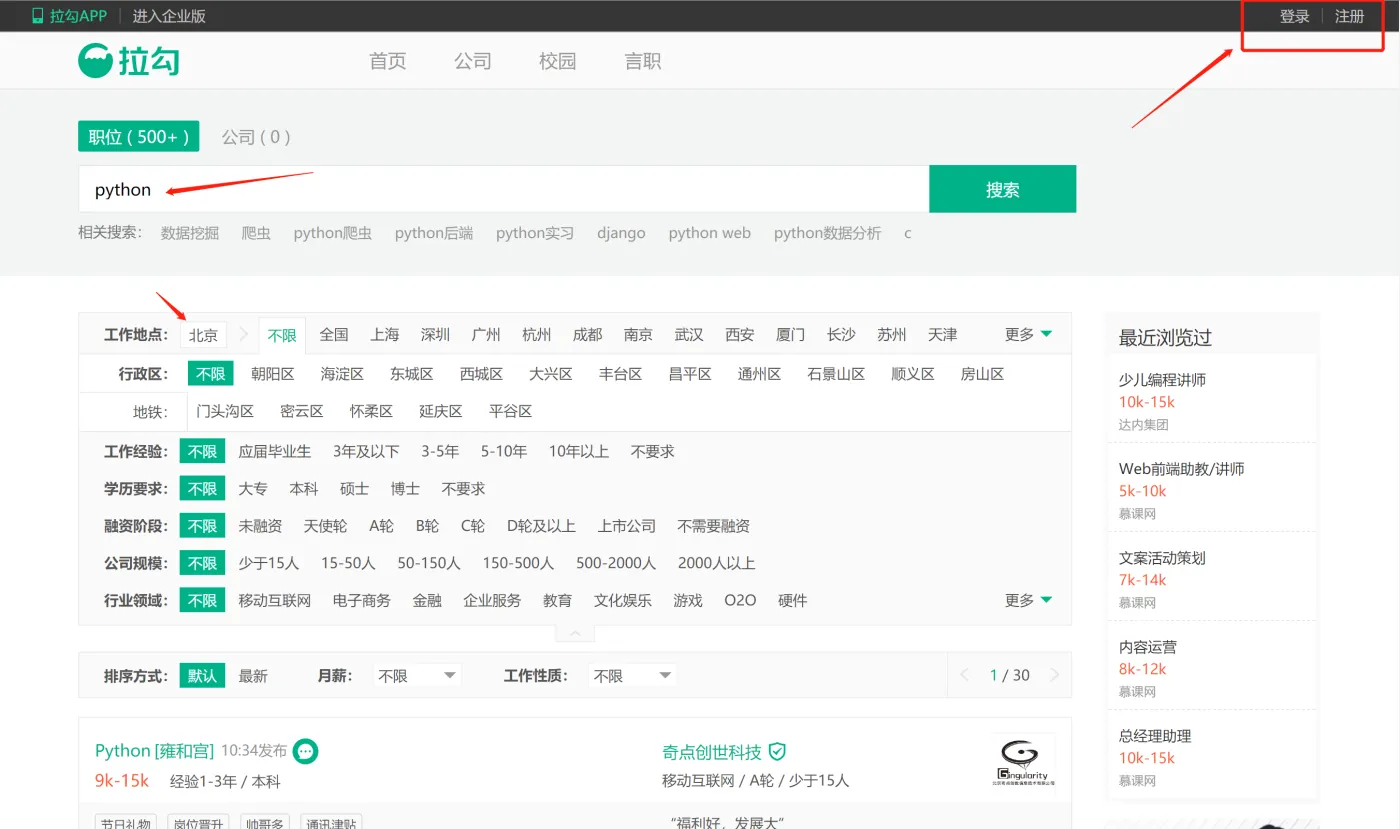This screenshot has width=1400, height=829.
Task: Go to next results page arrow
Action: (x=1054, y=676)
